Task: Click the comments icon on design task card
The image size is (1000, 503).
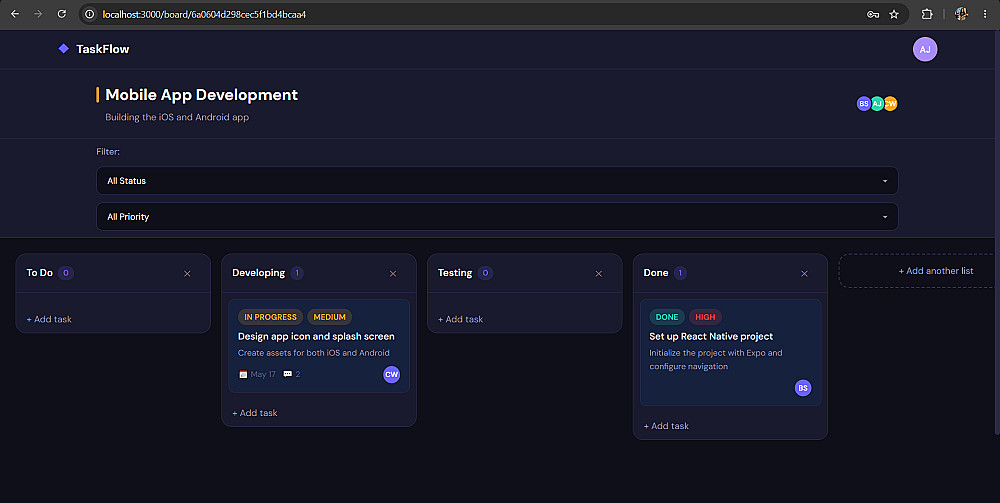Action: (x=288, y=374)
